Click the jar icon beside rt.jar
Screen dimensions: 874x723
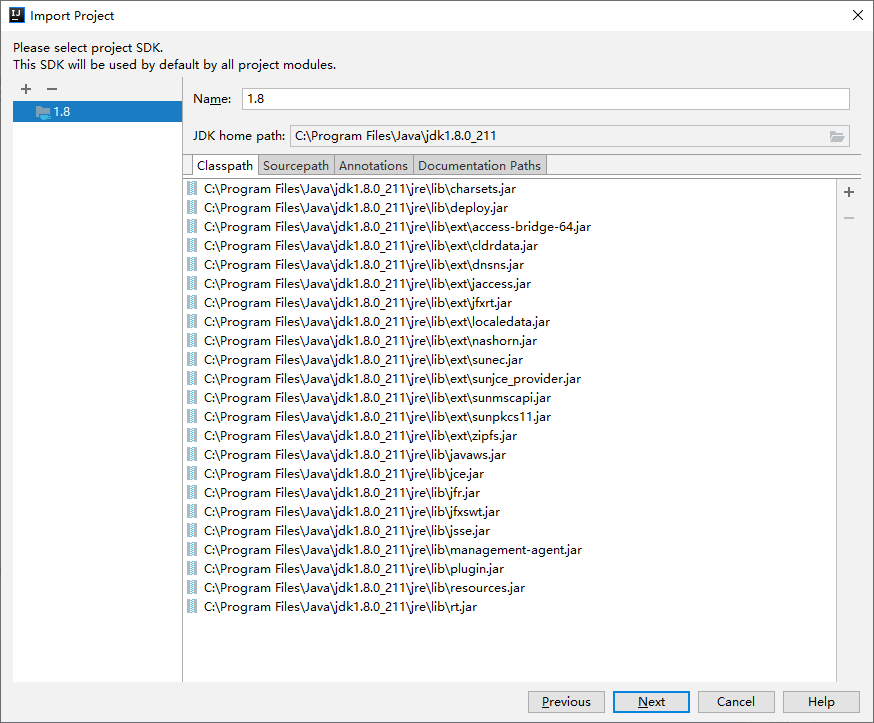192,606
